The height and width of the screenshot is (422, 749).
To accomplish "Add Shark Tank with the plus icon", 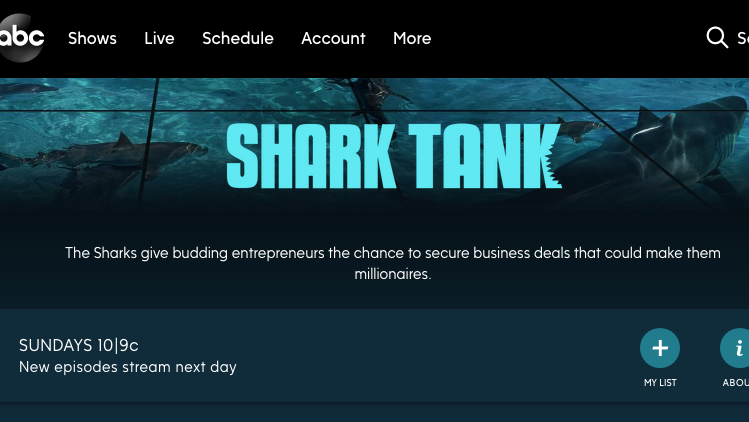I will coord(660,348).
